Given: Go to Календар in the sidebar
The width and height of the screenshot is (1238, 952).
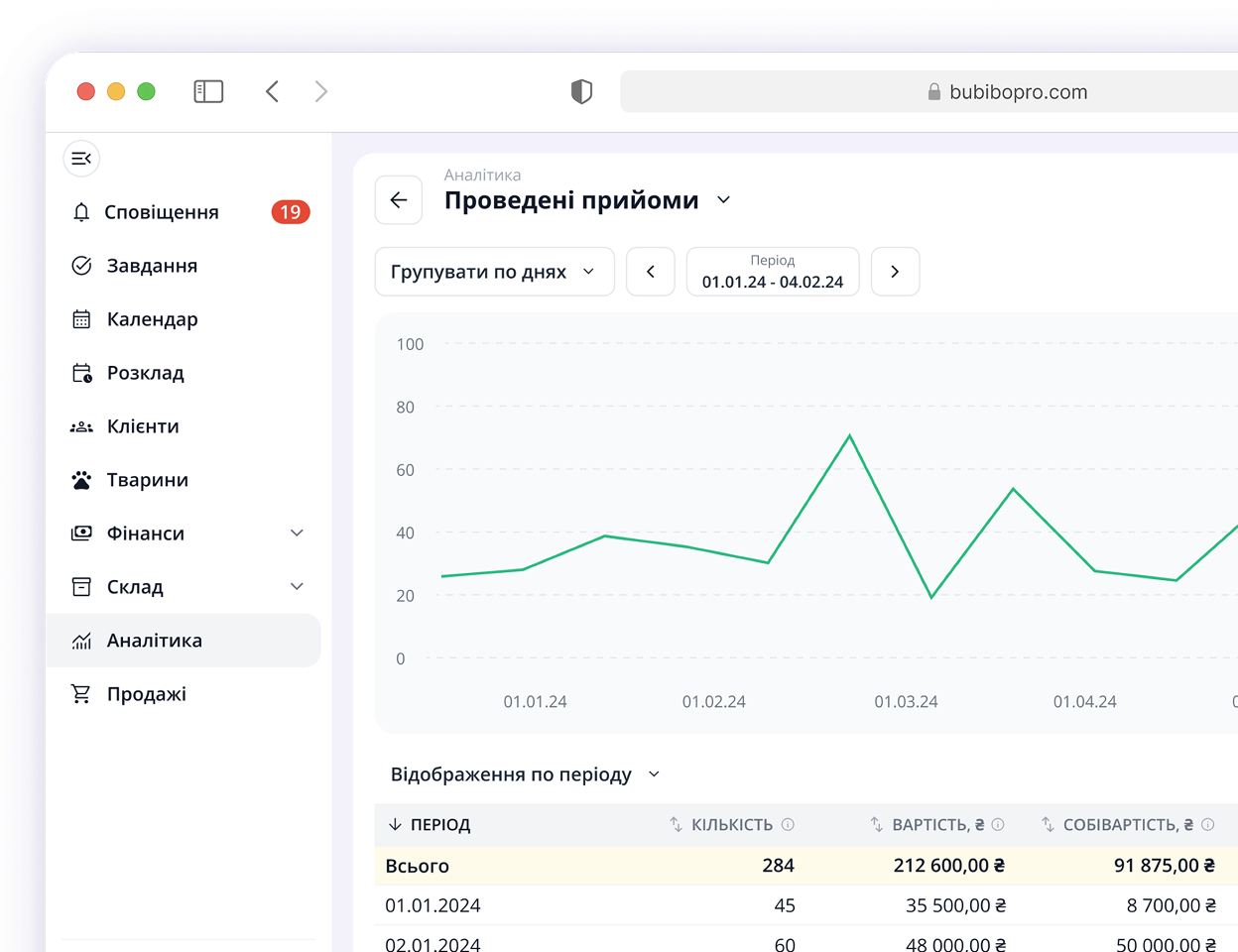Looking at the screenshot, I should click(152, 319).
